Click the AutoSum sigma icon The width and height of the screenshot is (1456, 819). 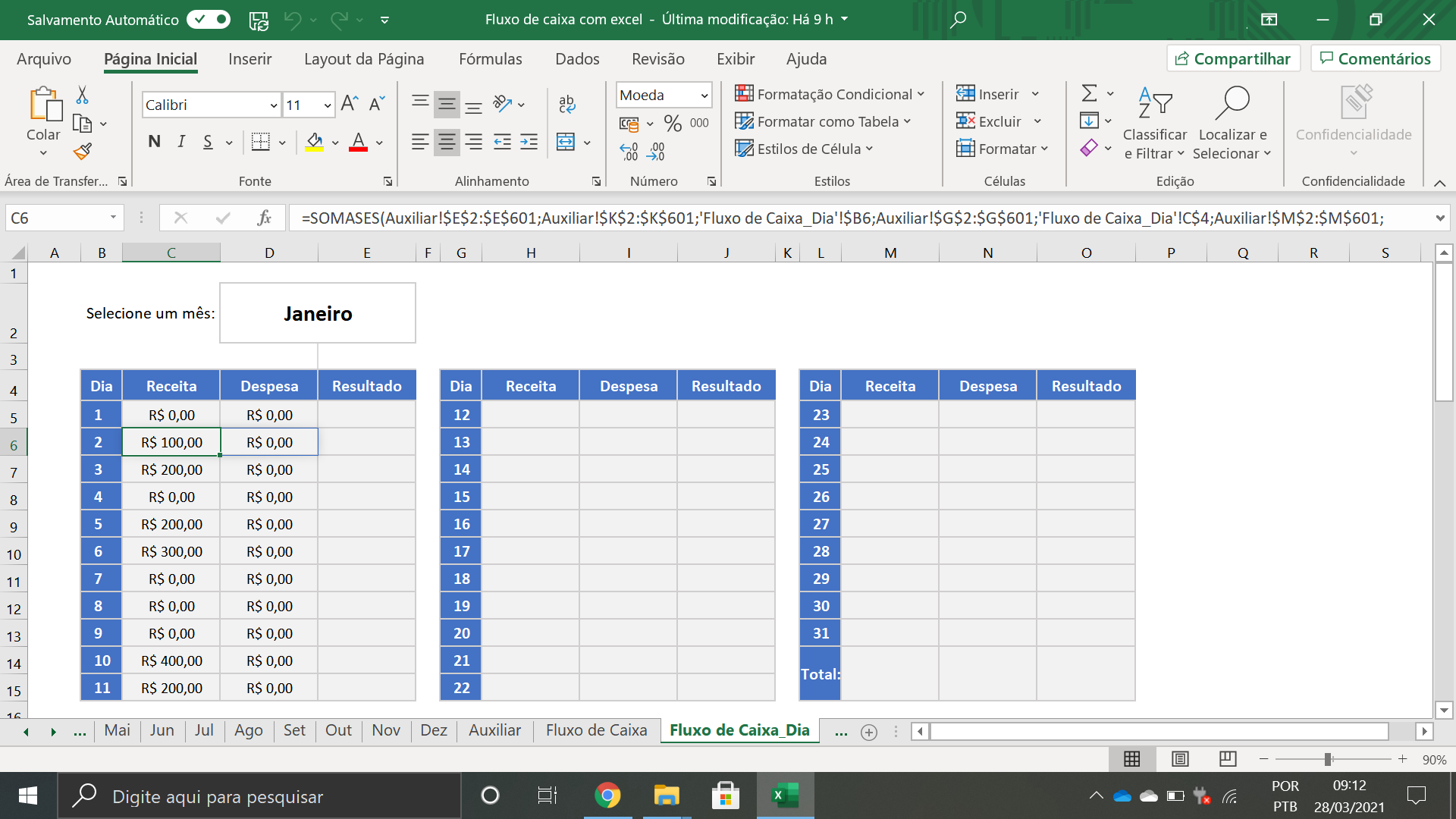(x=1089, y=93)
